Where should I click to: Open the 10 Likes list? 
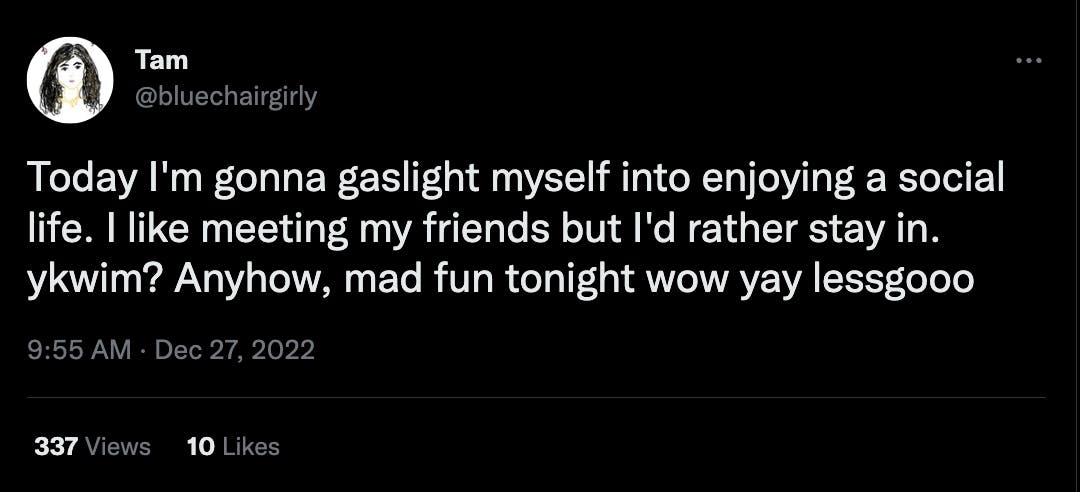233,446
